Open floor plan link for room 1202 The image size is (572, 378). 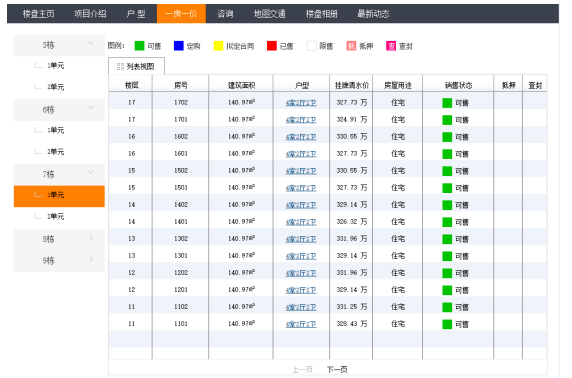301,273
